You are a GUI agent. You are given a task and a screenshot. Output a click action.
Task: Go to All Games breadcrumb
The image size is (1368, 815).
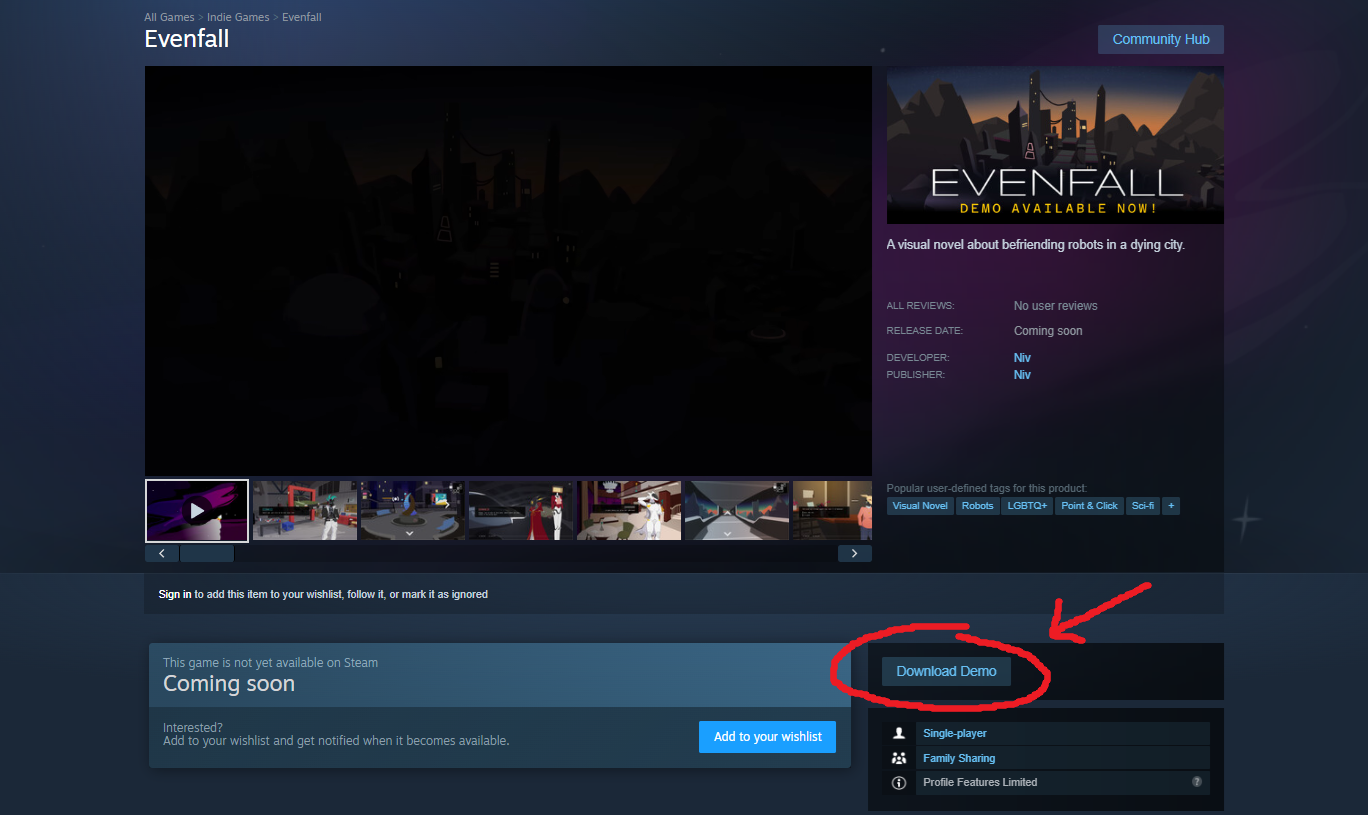pos(169,17)
